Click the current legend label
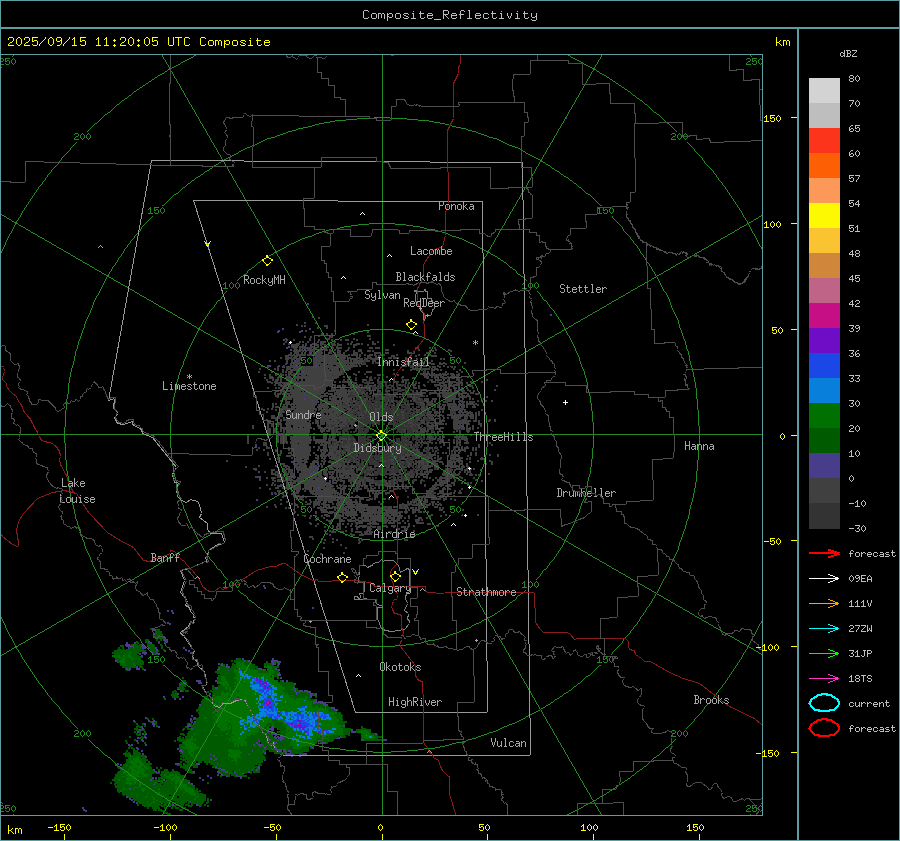The width and height of the screenshot is (900, 841). [869, 704]
